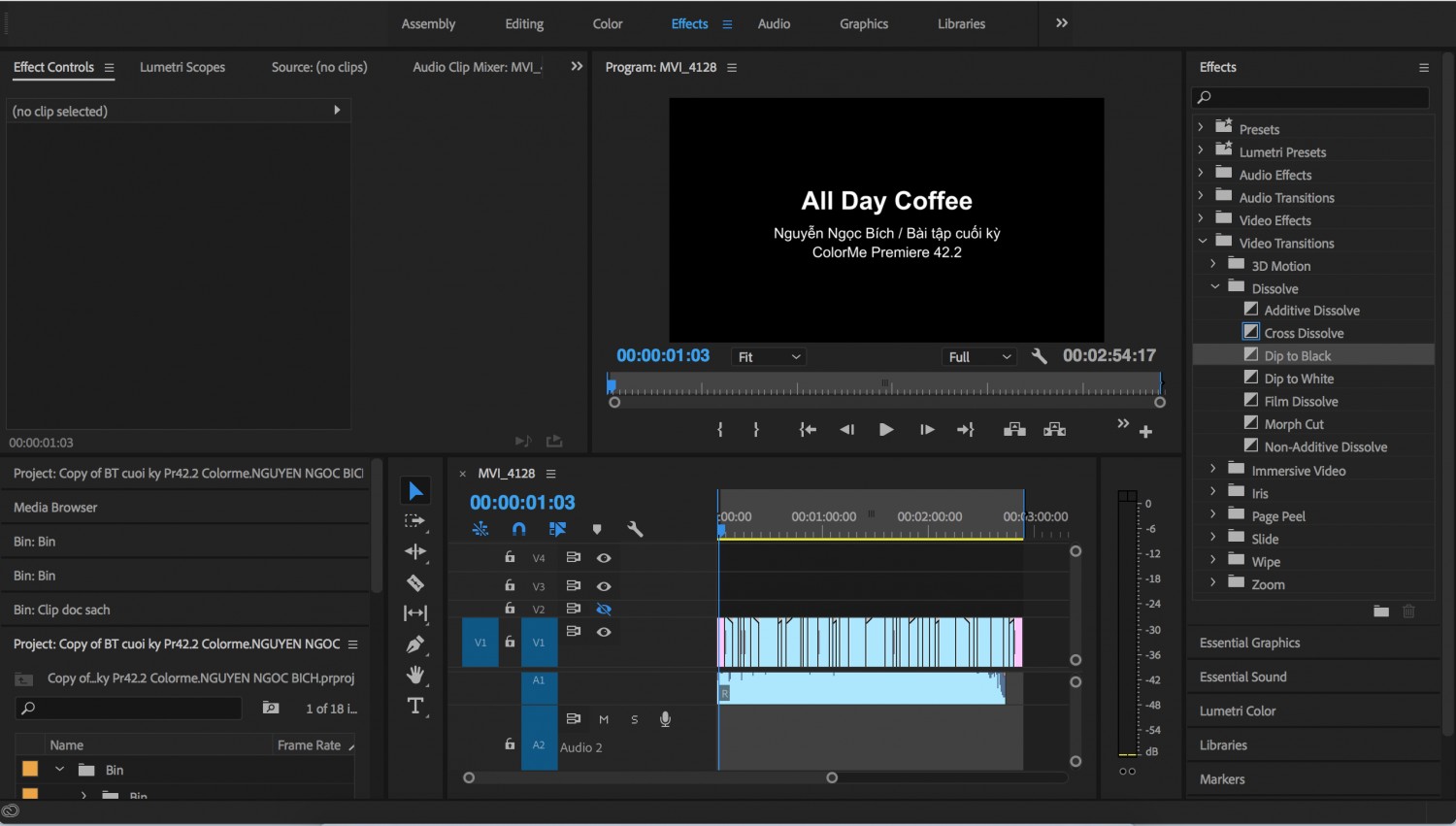This screenshot has height=826, width=1456.
Task: Select the Pen tool
Action: click(415, 644)
